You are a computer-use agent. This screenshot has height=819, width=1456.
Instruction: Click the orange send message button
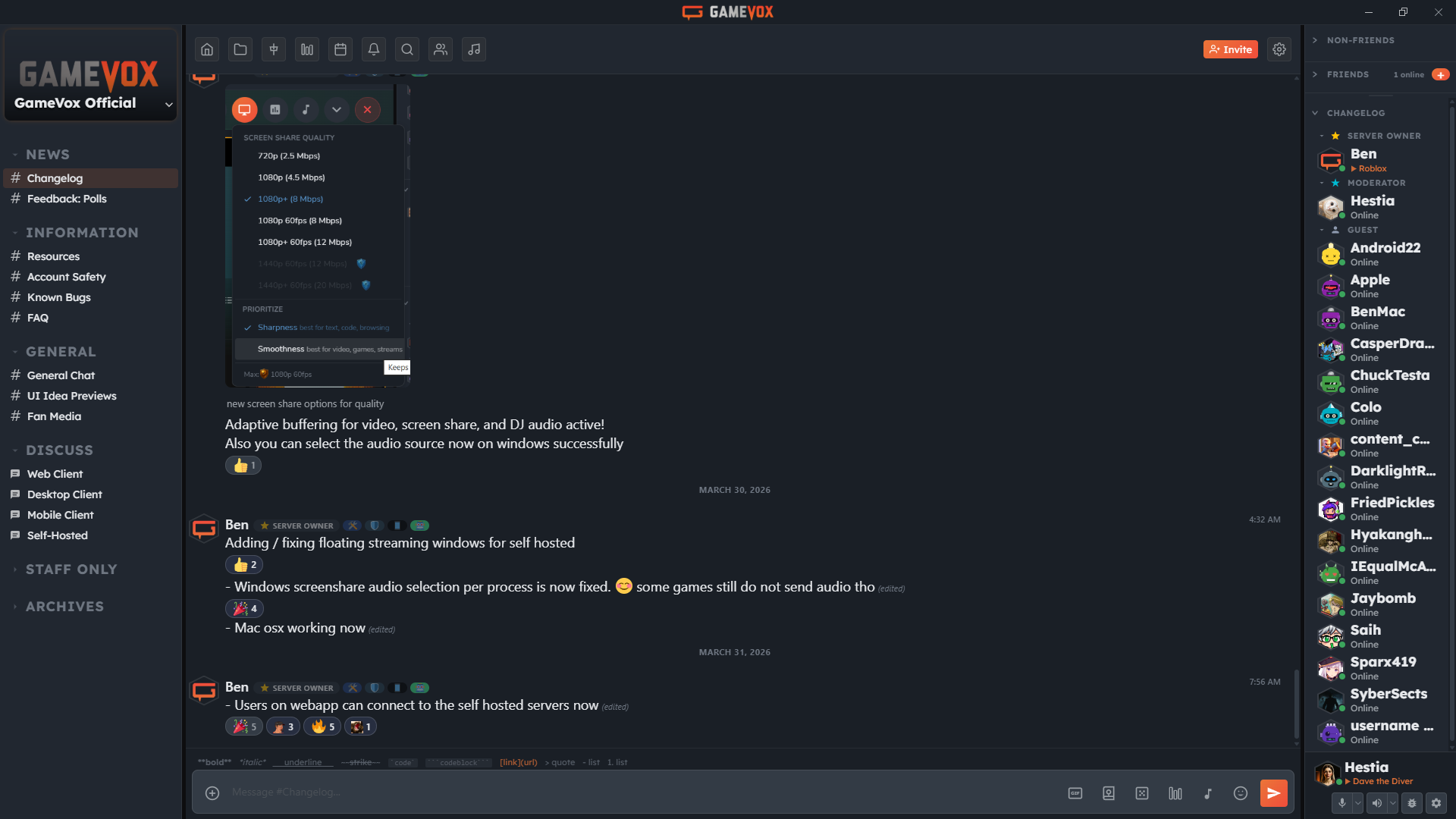[x=1273, y=793]
